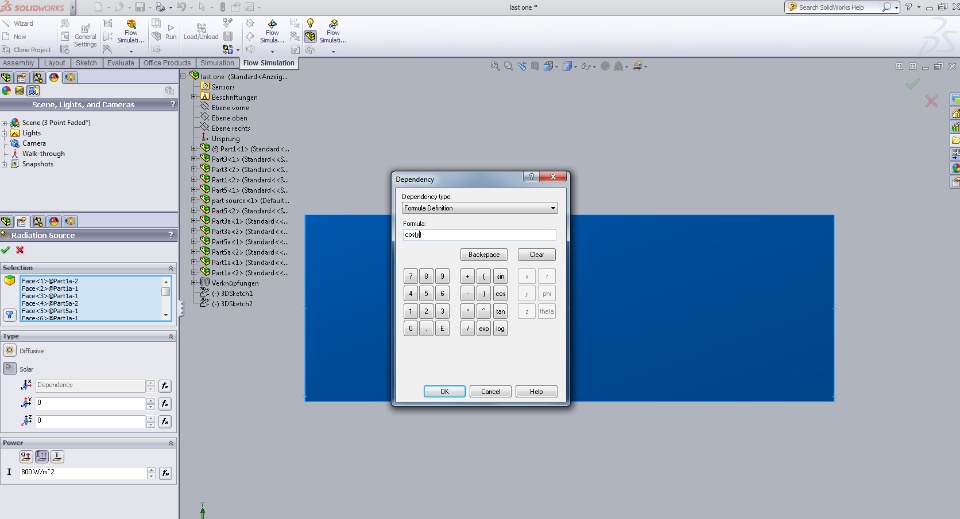Click the sin function button
960x519 pixels.
[x=500, y=276]
